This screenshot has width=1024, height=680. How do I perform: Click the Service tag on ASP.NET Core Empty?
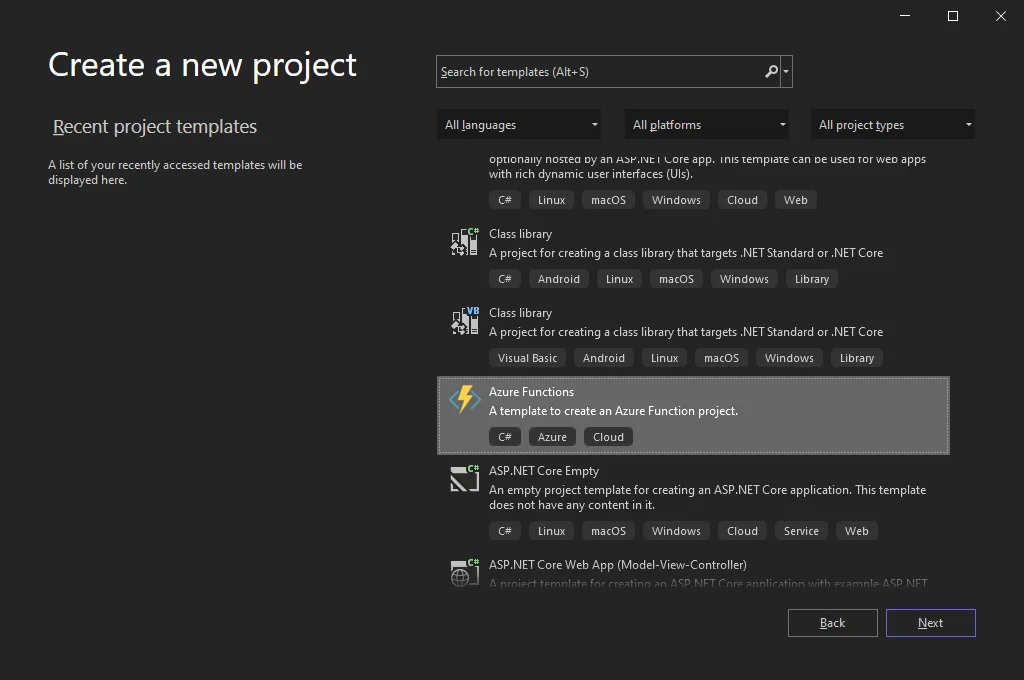[801, 531]
